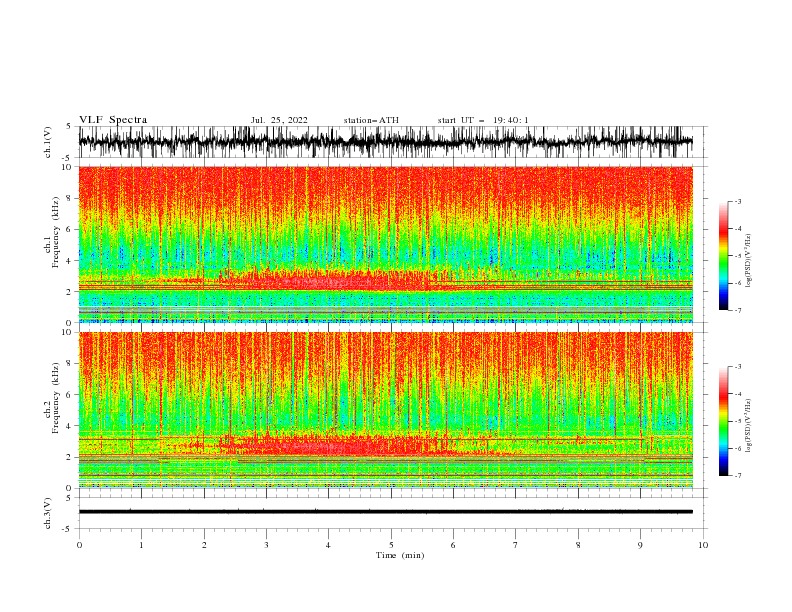The image size is (792, 612).
Task: Click the ch.3 voltage waveform trace
Action: click(385, 512)
